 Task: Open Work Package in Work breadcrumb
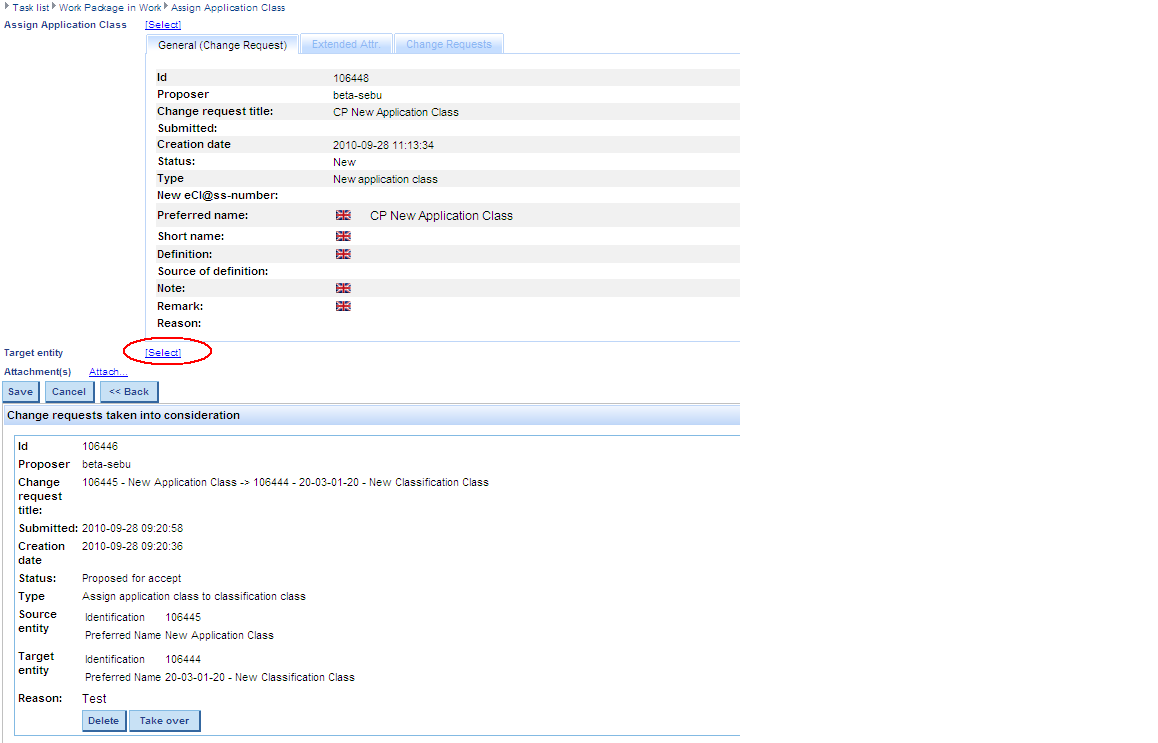[109, 7]
